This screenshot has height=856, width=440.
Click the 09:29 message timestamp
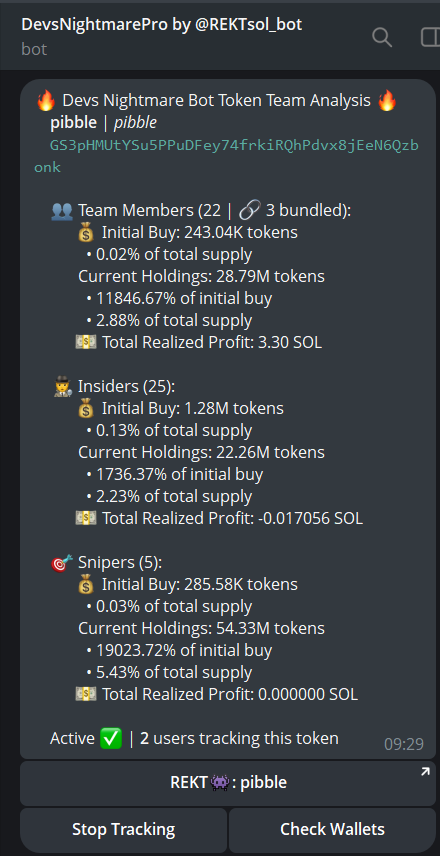pyautogui.click(x=404, y=744)
